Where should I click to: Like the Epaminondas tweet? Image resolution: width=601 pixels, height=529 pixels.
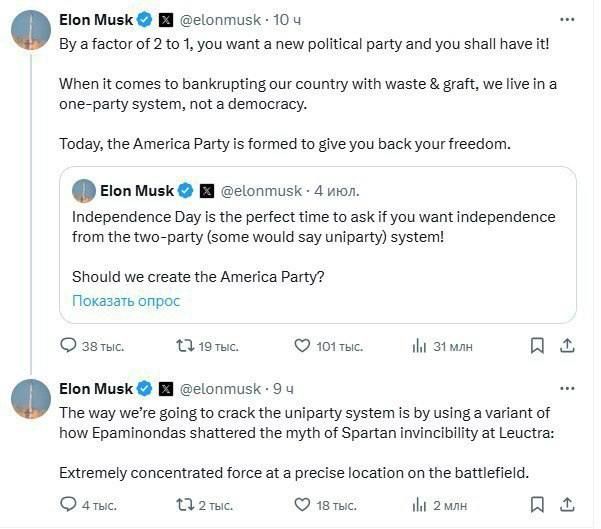click(301, 505)
